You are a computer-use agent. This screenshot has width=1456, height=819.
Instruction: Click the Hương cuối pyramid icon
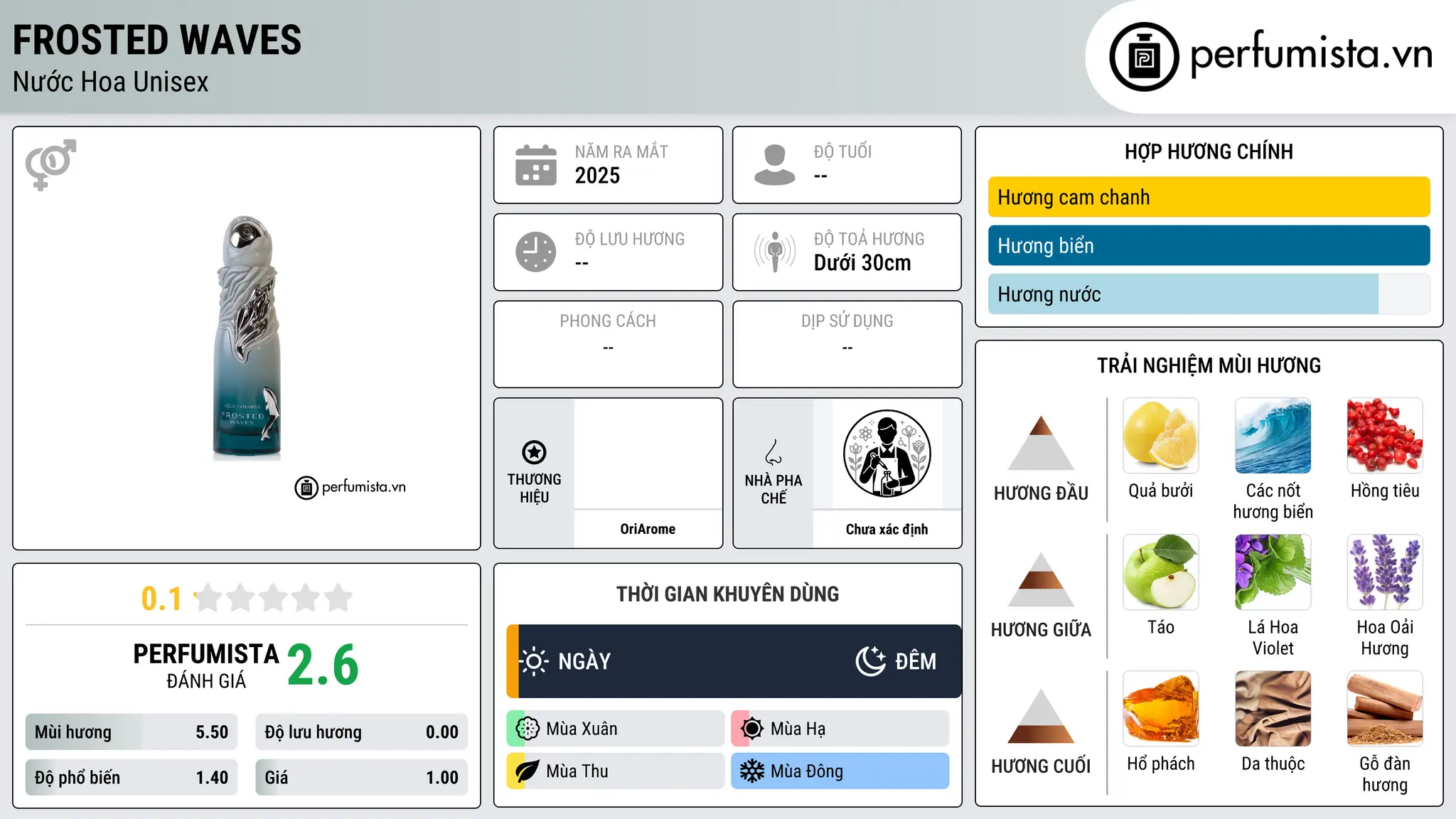1041,716
